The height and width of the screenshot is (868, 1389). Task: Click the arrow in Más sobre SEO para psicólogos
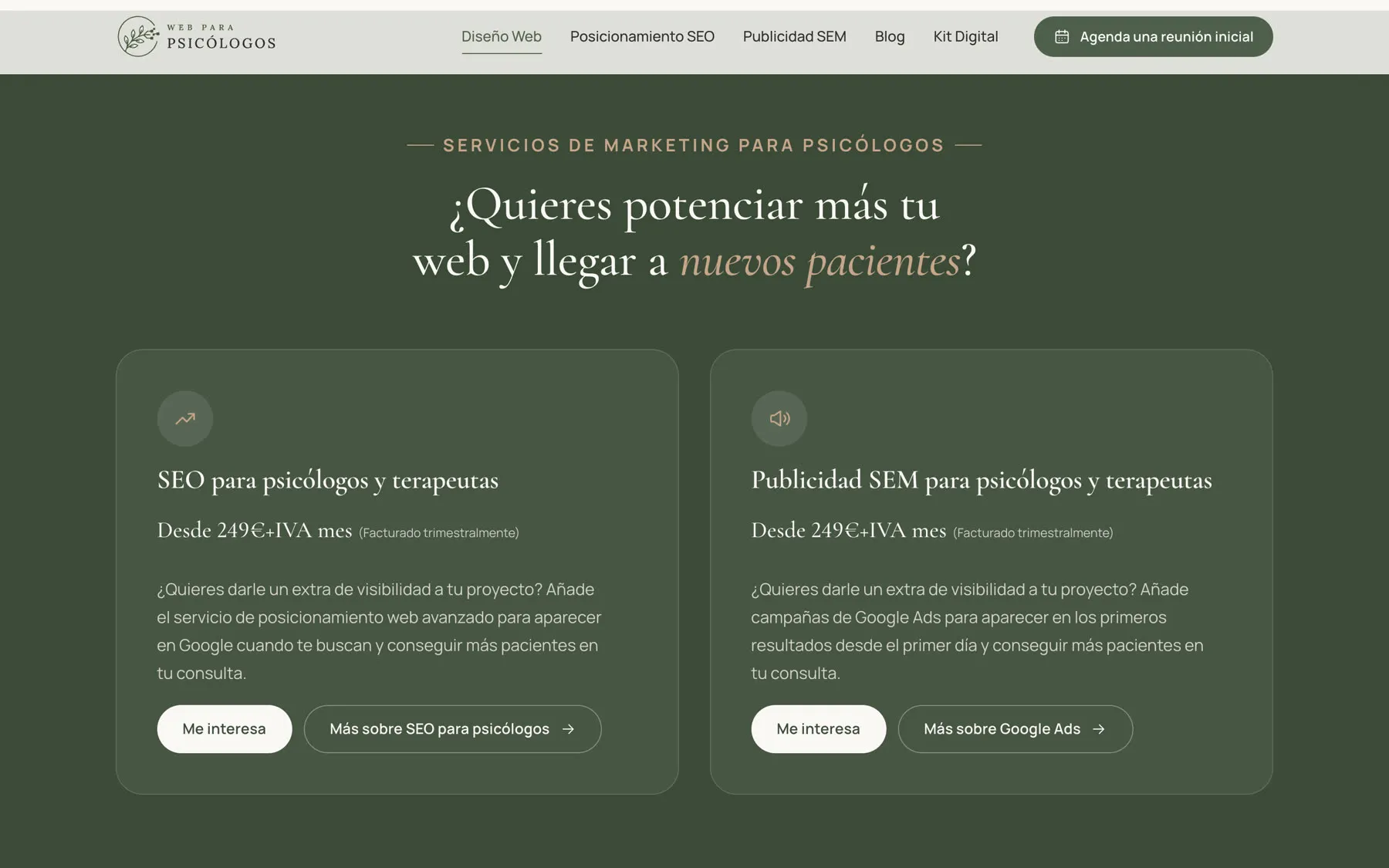569,729
